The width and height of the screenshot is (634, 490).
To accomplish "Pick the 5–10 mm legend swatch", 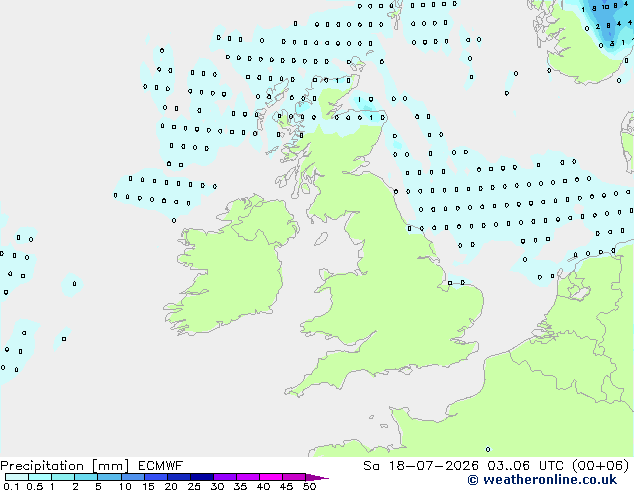I will [109, 477].
